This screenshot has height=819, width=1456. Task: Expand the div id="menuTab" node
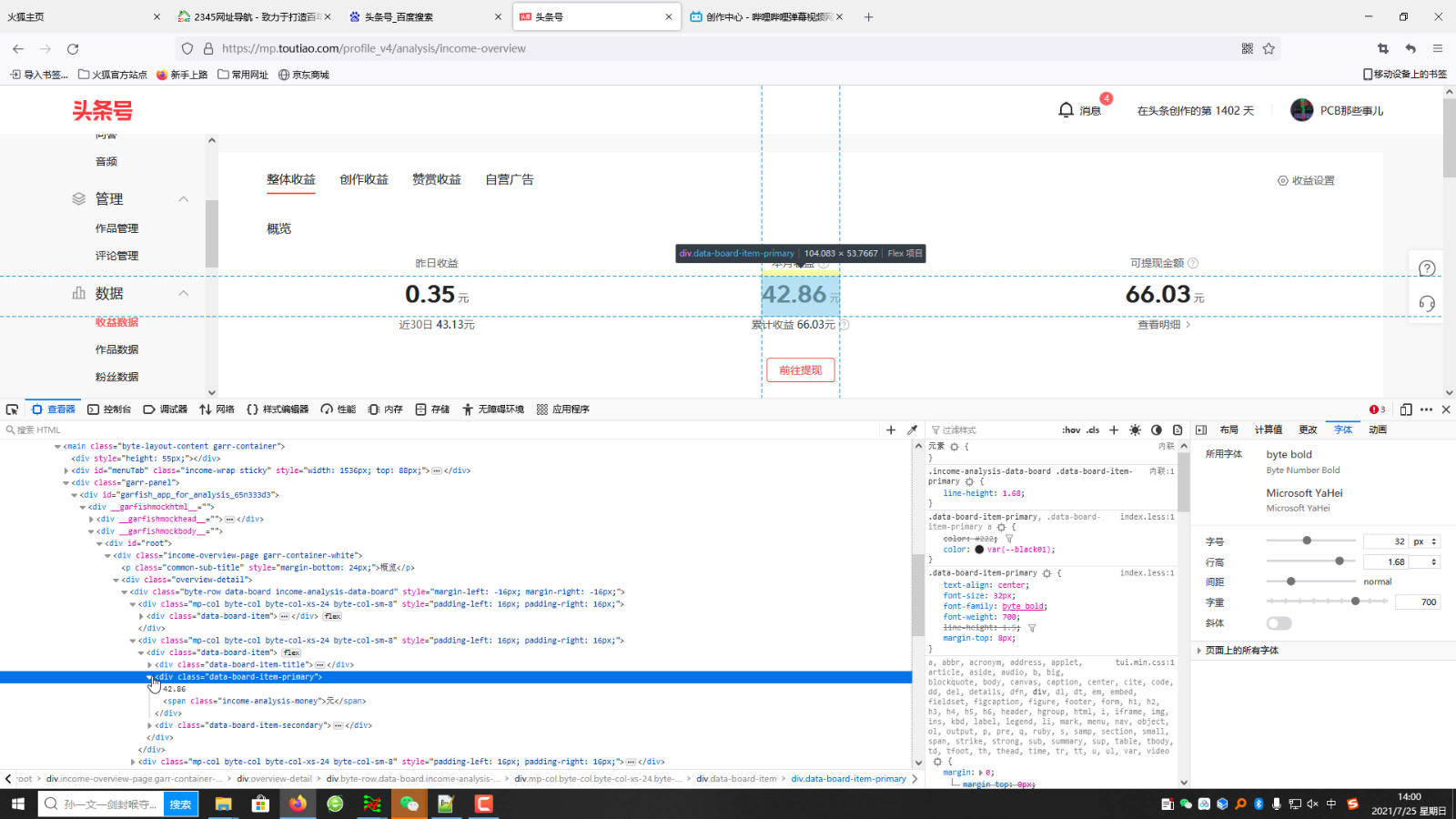coord(66,470)
